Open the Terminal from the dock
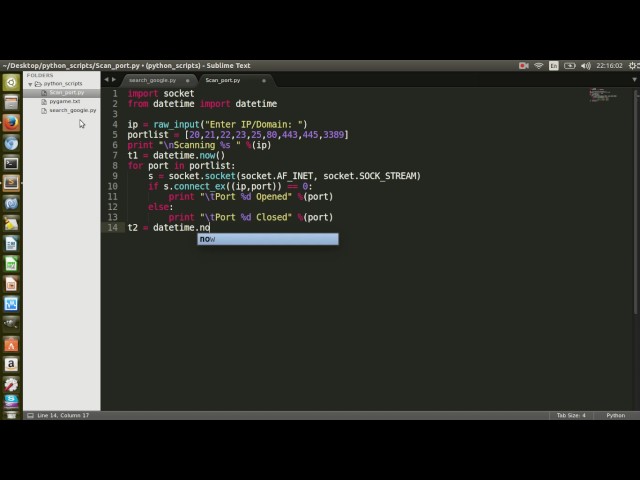The height and width of the screenshot is (480, 640). [11, 163]
